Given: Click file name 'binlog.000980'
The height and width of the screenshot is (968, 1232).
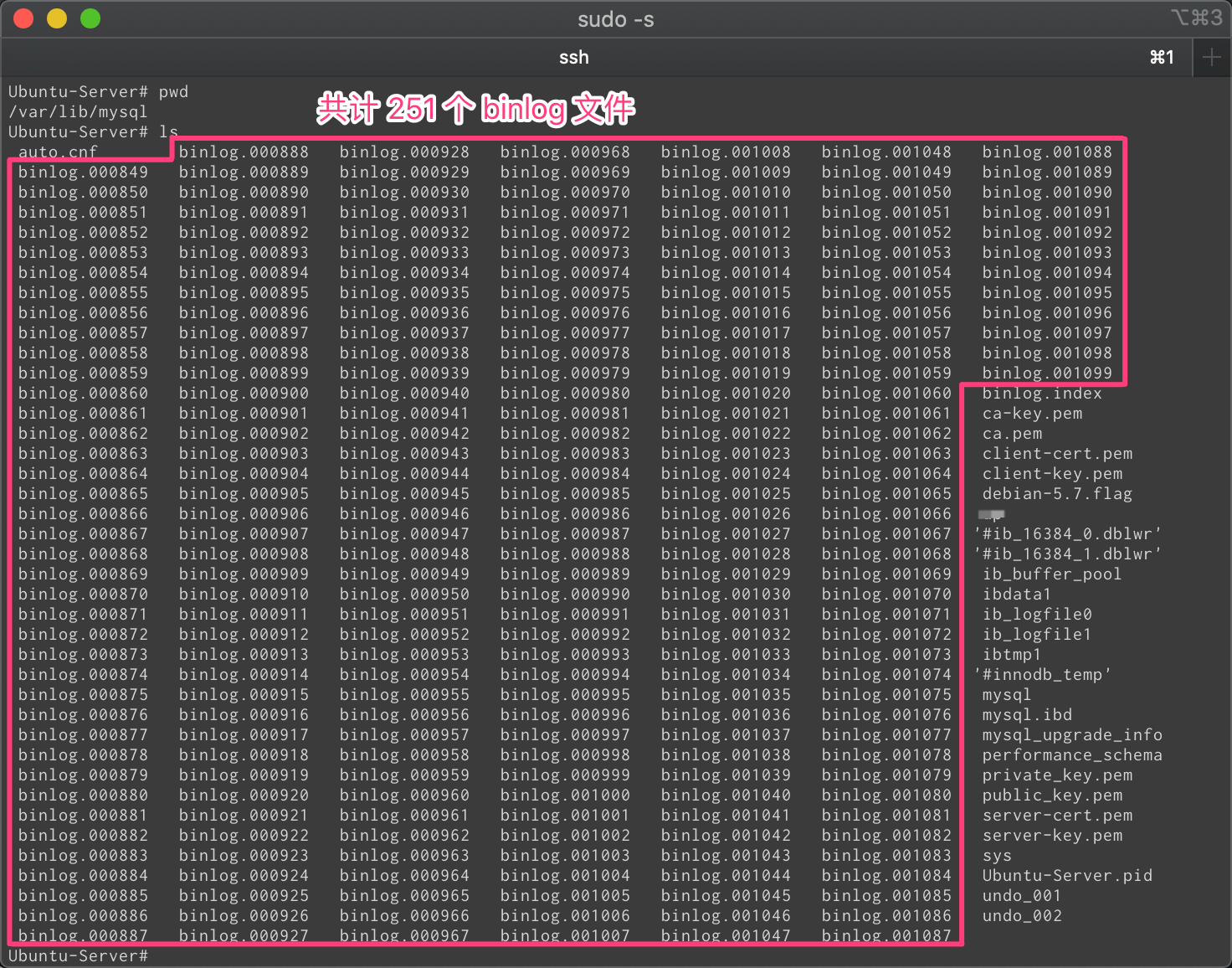Looking at the screenshot, I should (x=565, y=394).
